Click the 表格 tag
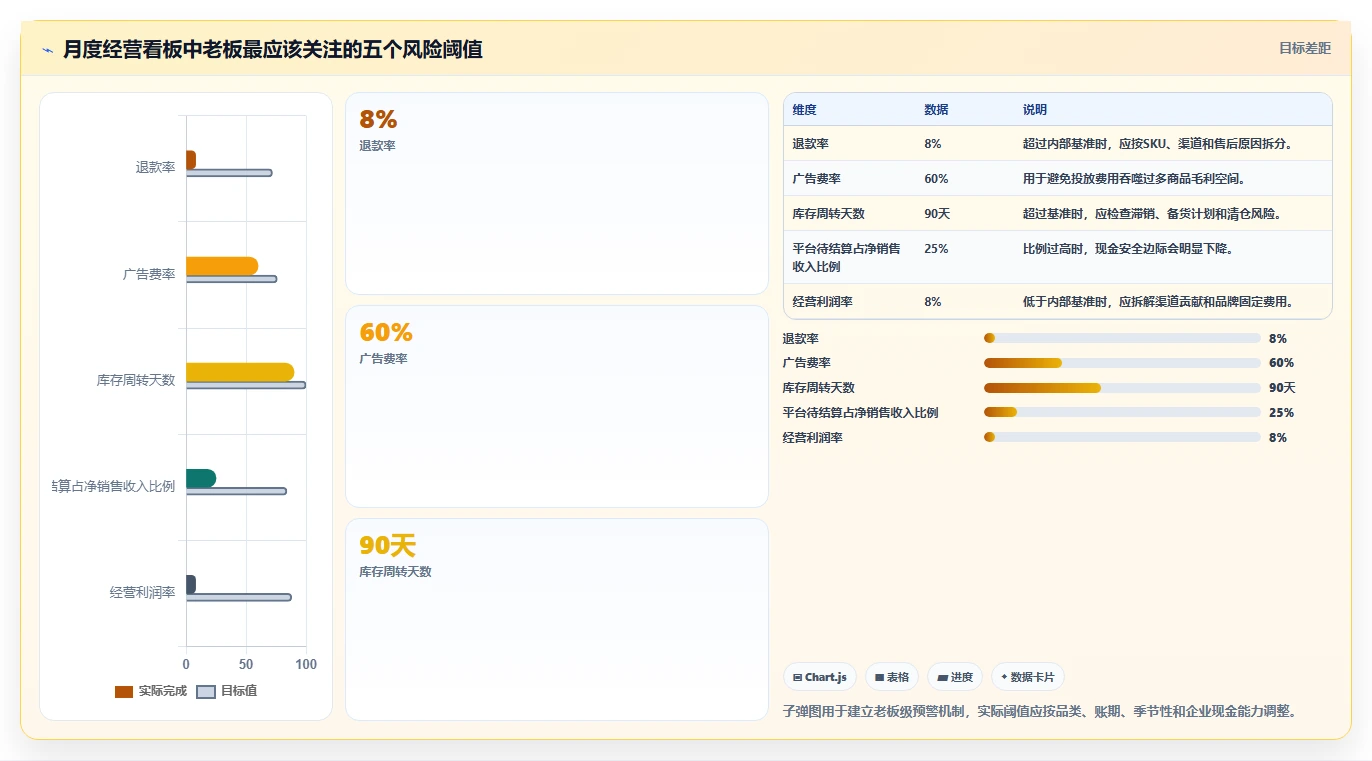1372x761 pixels. click(x=892, y=677)
